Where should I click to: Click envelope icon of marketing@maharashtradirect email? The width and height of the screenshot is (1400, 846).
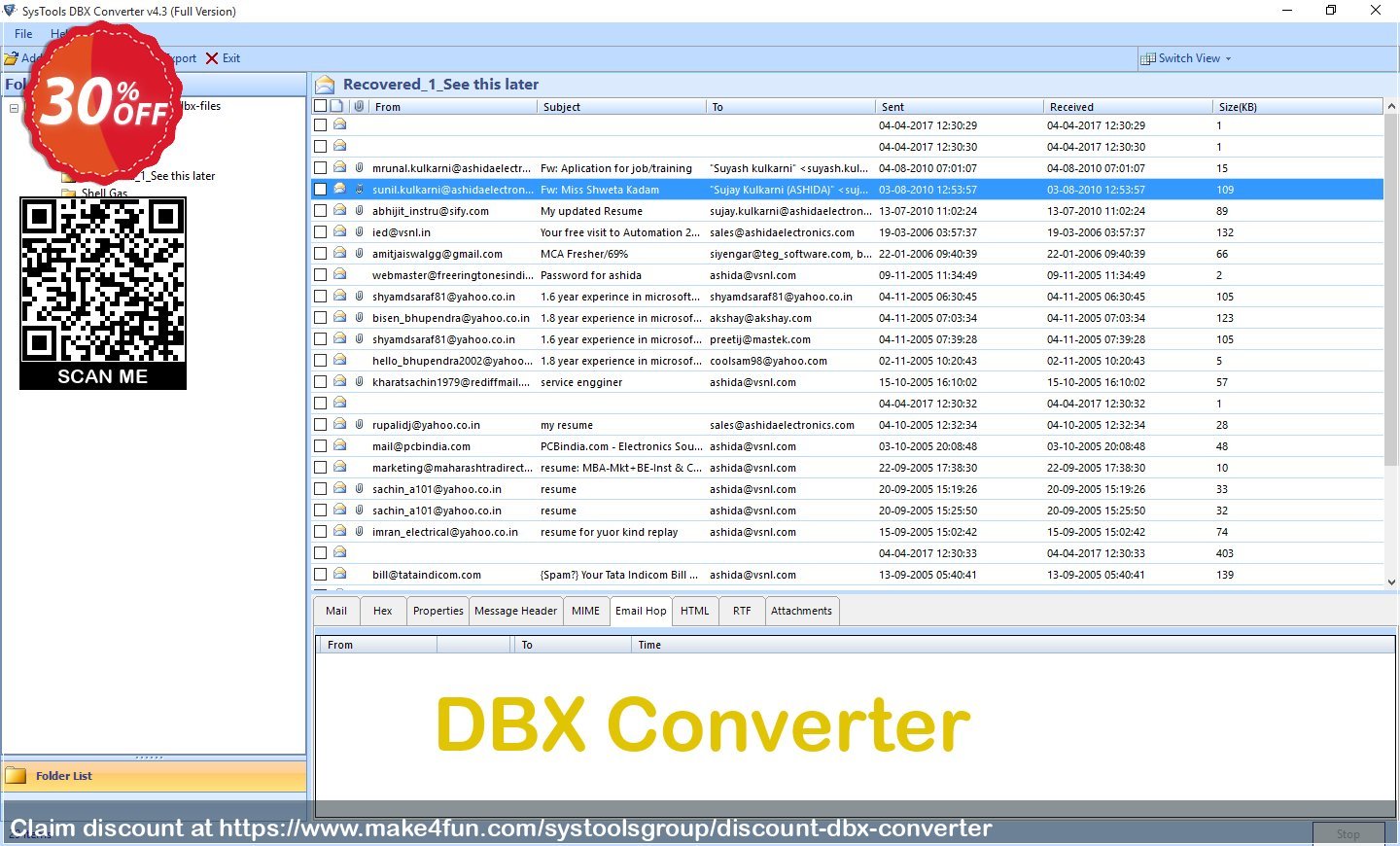pyautogui.click(x=339, y=467)
